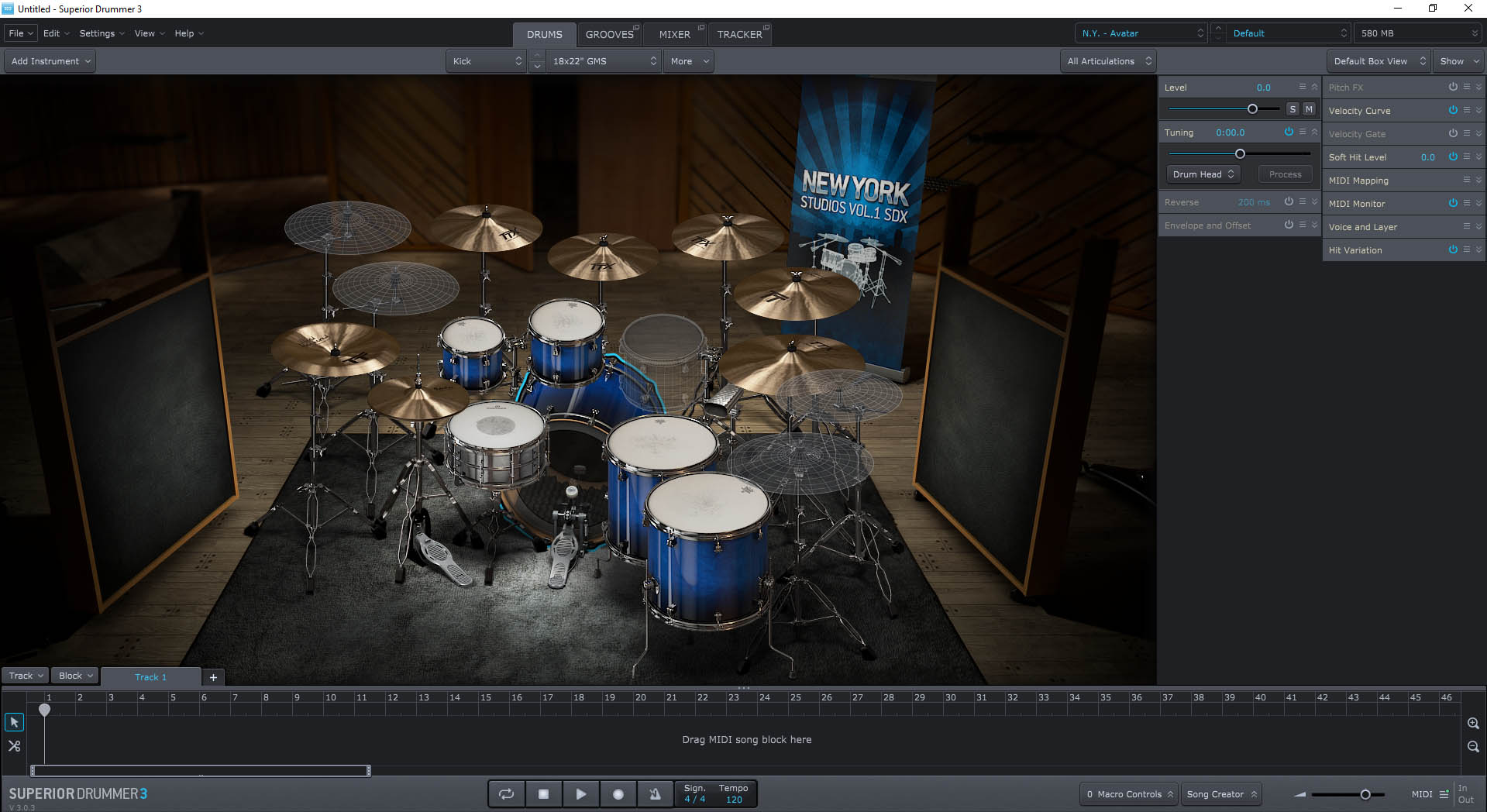Mute the Kick with M button
This screenshot has width=1487, height=812.
1309,109
